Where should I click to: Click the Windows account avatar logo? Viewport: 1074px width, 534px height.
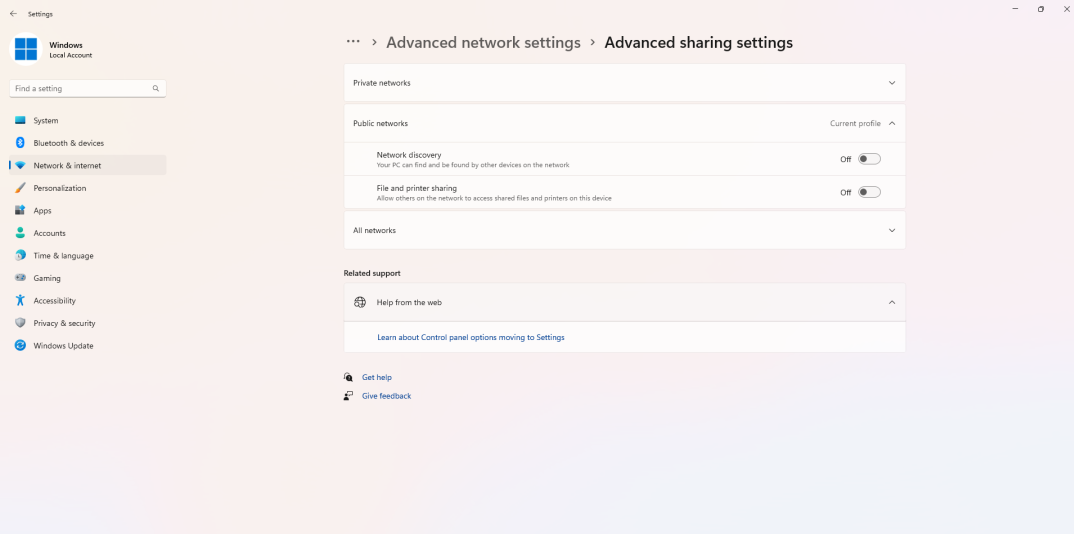pos(26,49)
